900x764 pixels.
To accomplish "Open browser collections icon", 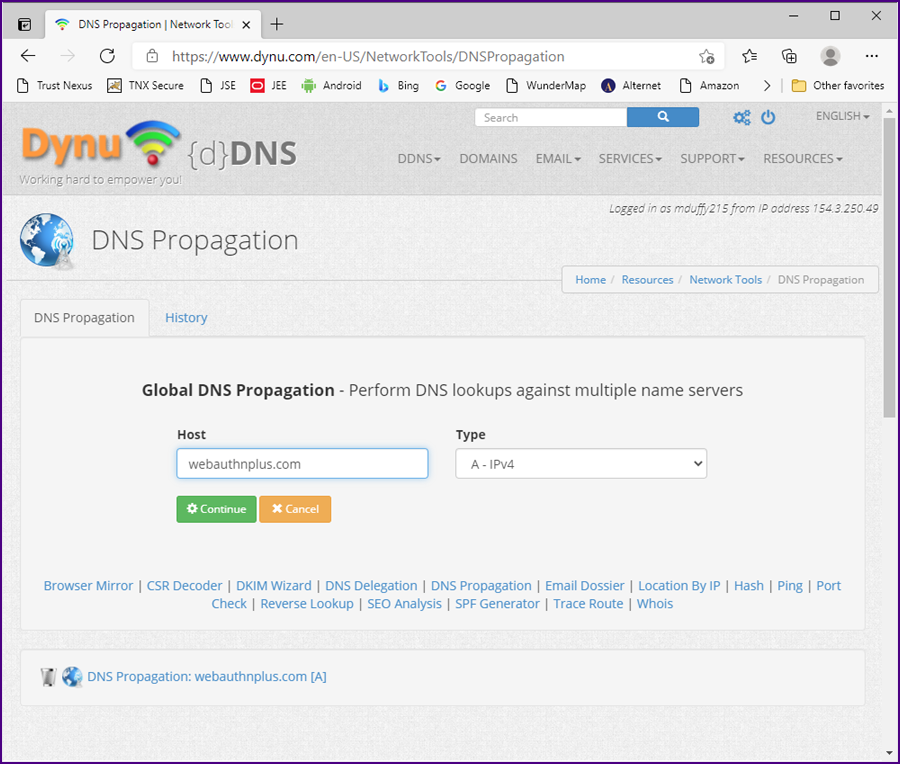I will (789, 56).
